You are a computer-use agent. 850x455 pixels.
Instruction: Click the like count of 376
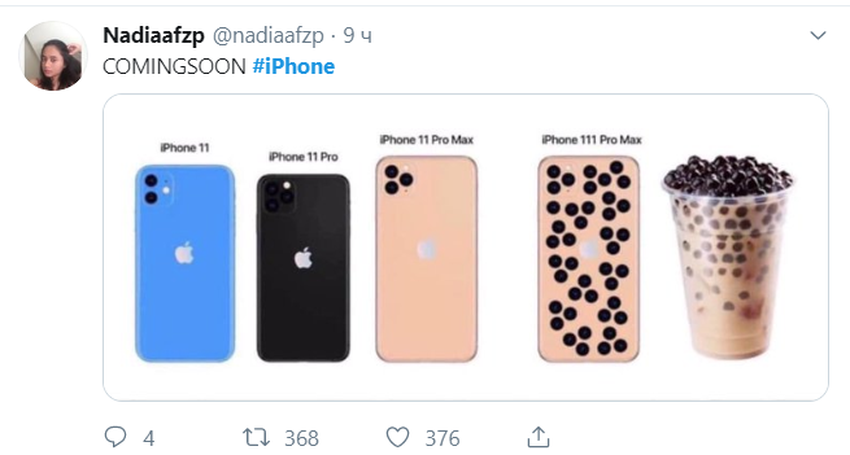click(442, 438)
